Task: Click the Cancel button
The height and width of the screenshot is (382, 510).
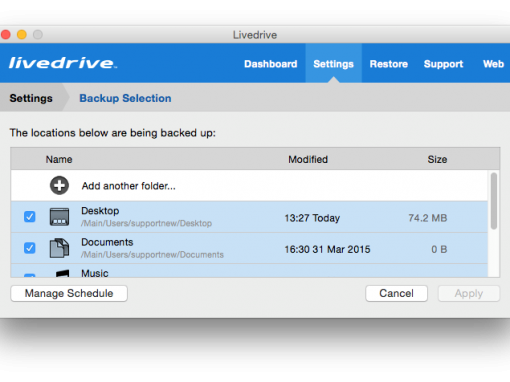Action: click(396, 293)
